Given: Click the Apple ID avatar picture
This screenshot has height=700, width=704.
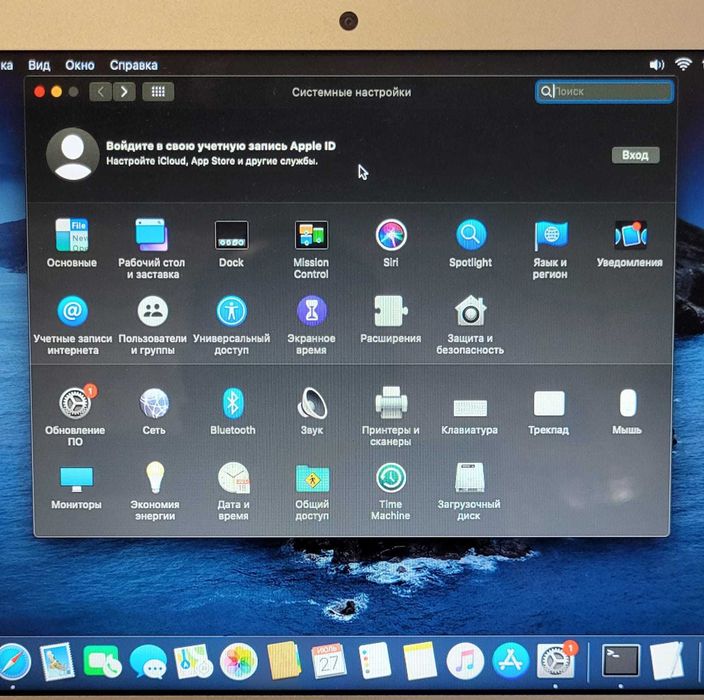Looking at the screenshot, I should (72, 154).
